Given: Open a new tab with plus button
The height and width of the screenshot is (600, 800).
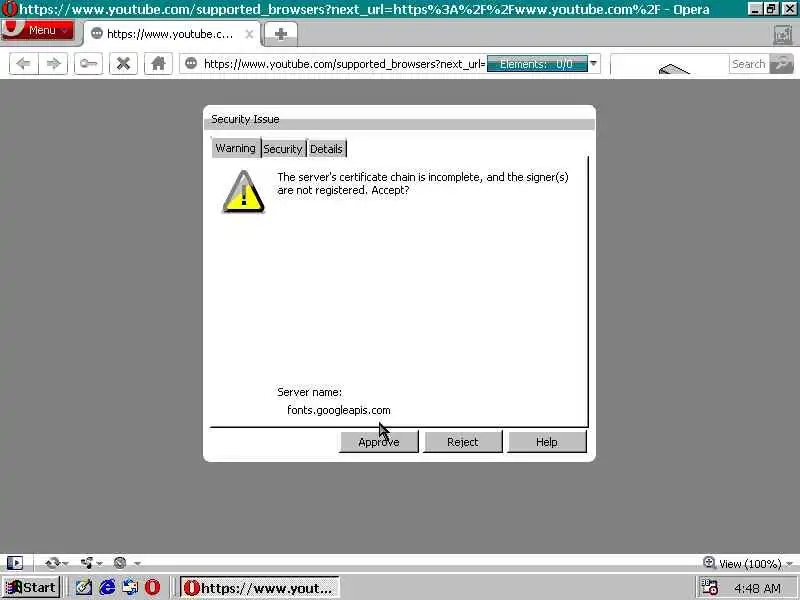Looking at the screenshot, I should [281, 34].
